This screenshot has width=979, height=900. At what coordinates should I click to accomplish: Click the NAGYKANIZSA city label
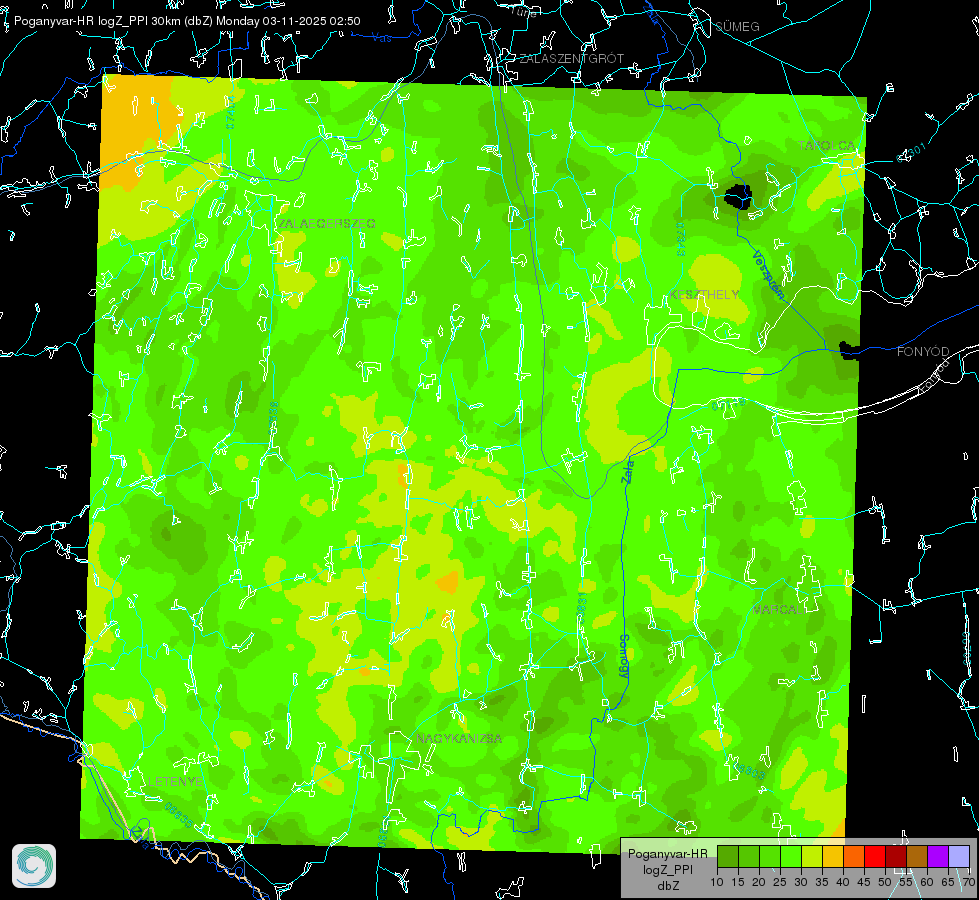coord(459,739)
